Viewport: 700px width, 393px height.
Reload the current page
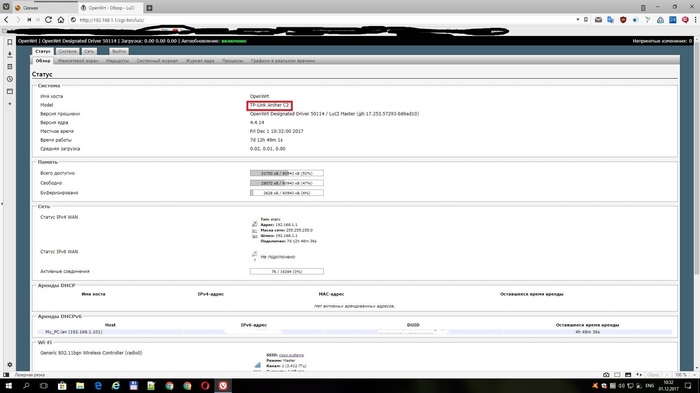(x=48, y=20)
